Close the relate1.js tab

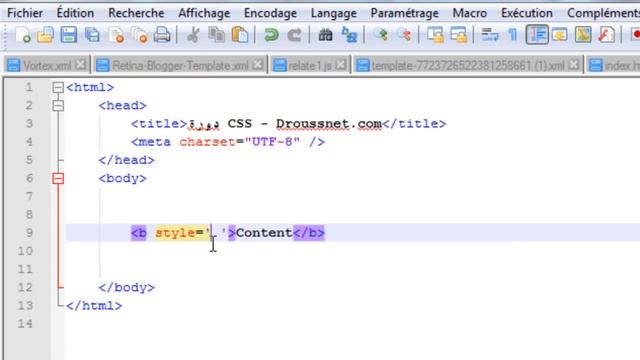pos(341,64)
